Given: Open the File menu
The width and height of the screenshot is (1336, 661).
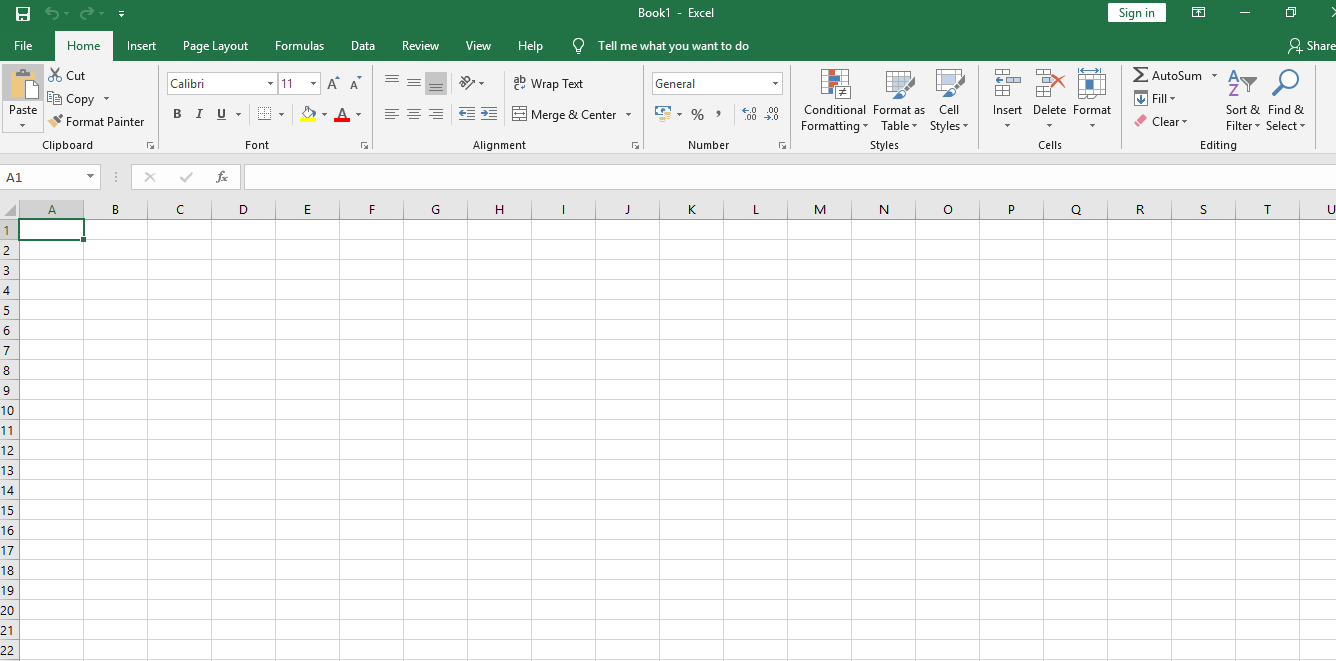Looking at the screenshot, I should [x=23, y=45].
